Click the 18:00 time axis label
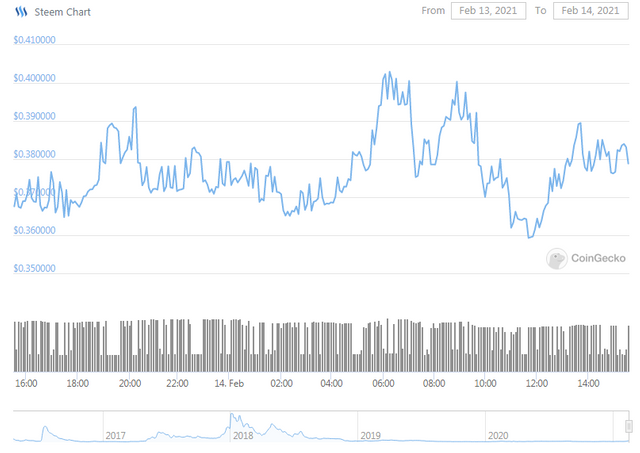The width and height of the screenshot is (640, 453). coord(78,384)
